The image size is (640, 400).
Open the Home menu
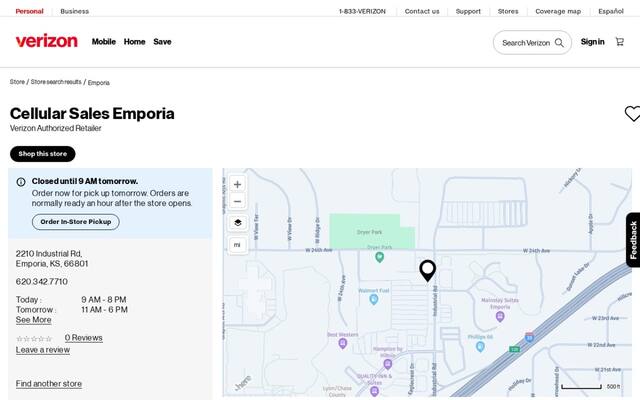tap(134, 42)
